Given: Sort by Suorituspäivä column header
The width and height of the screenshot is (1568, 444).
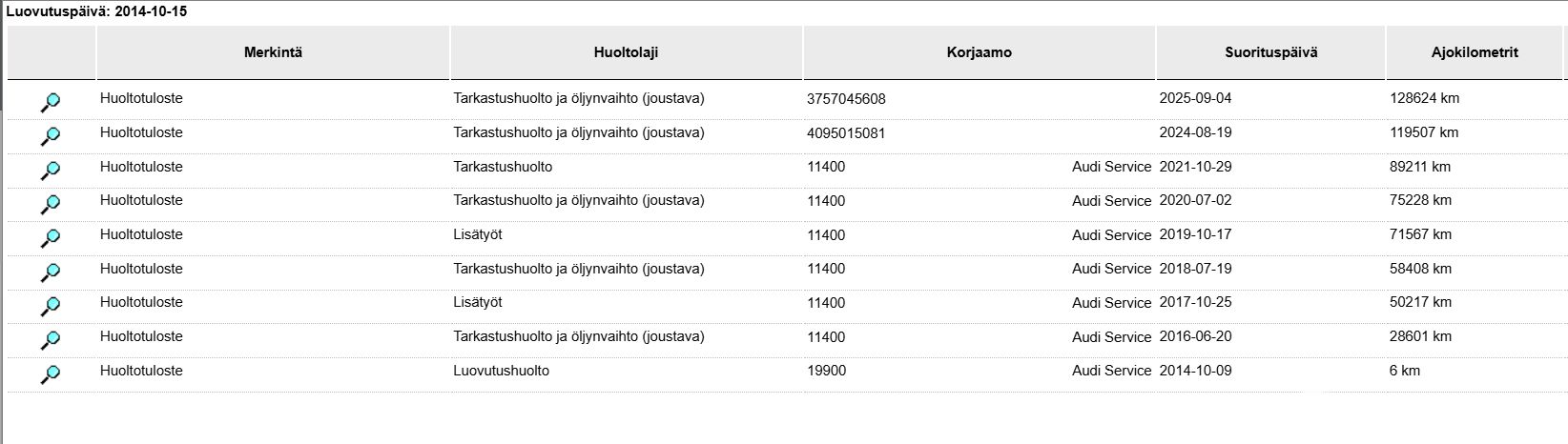Looking at the screenshot, I should [x=1271, y=52].
